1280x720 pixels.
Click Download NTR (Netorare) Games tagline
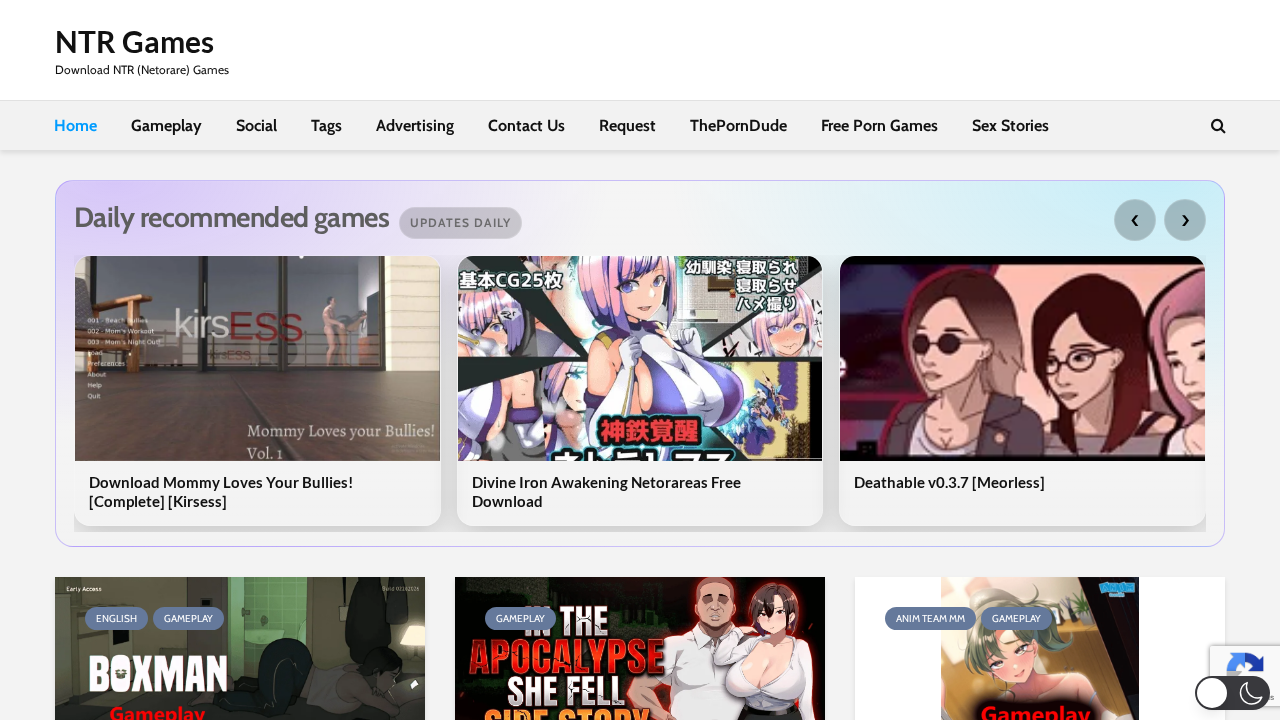142,70
